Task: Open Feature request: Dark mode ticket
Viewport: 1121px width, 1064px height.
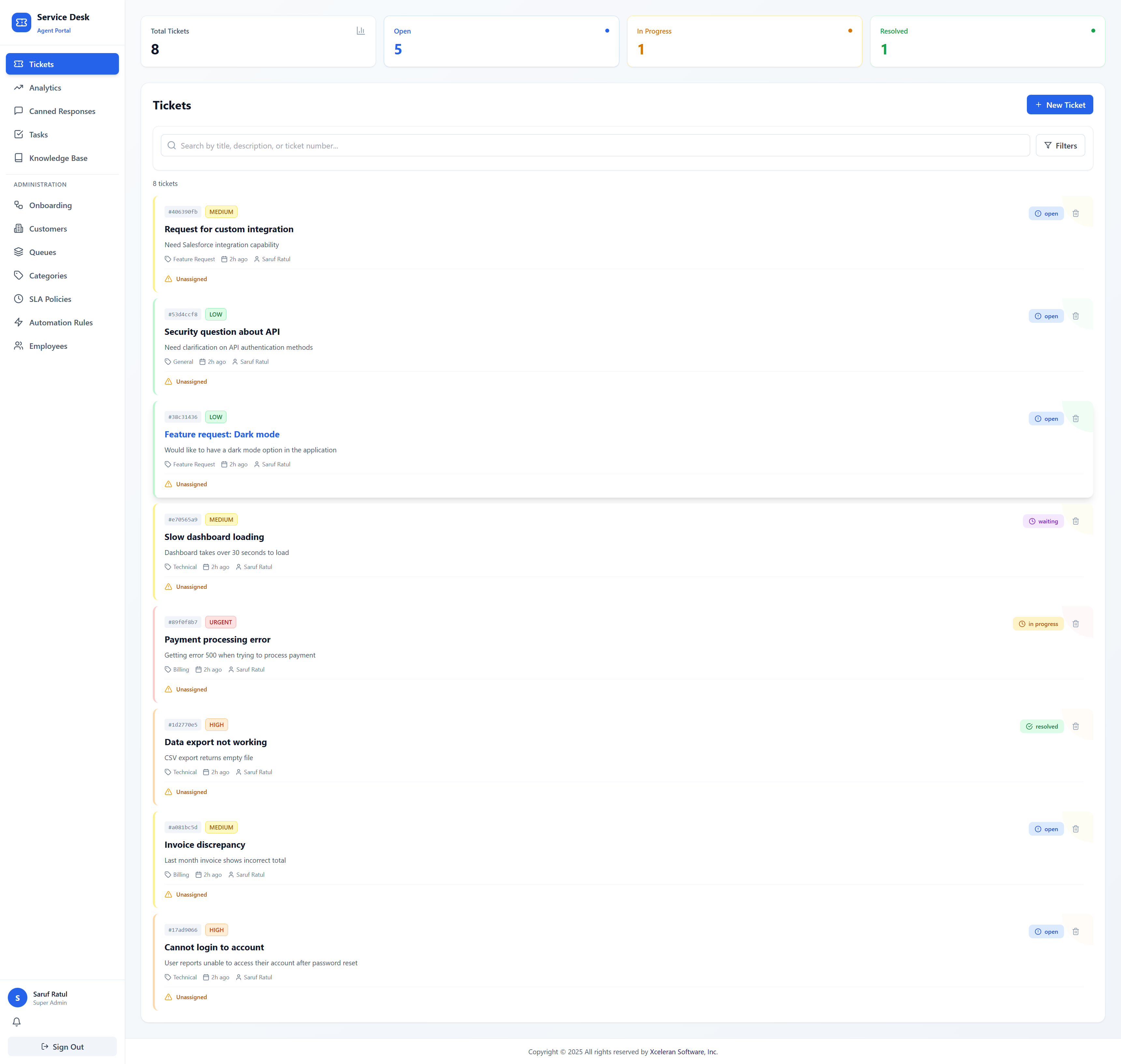Action: [222, 434]
